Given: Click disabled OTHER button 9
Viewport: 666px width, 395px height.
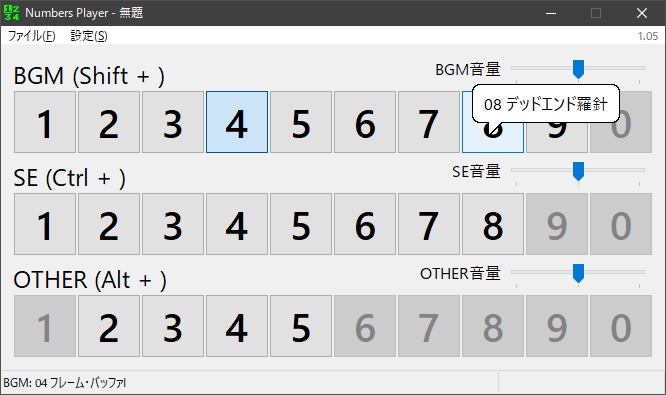Looking at the screenshot, I should pos(557,326).
